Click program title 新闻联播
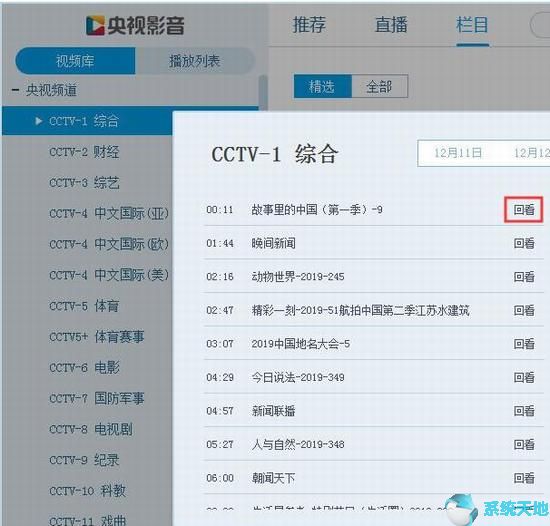The width and height of the screenshot is (550, 526). point(274,411)
